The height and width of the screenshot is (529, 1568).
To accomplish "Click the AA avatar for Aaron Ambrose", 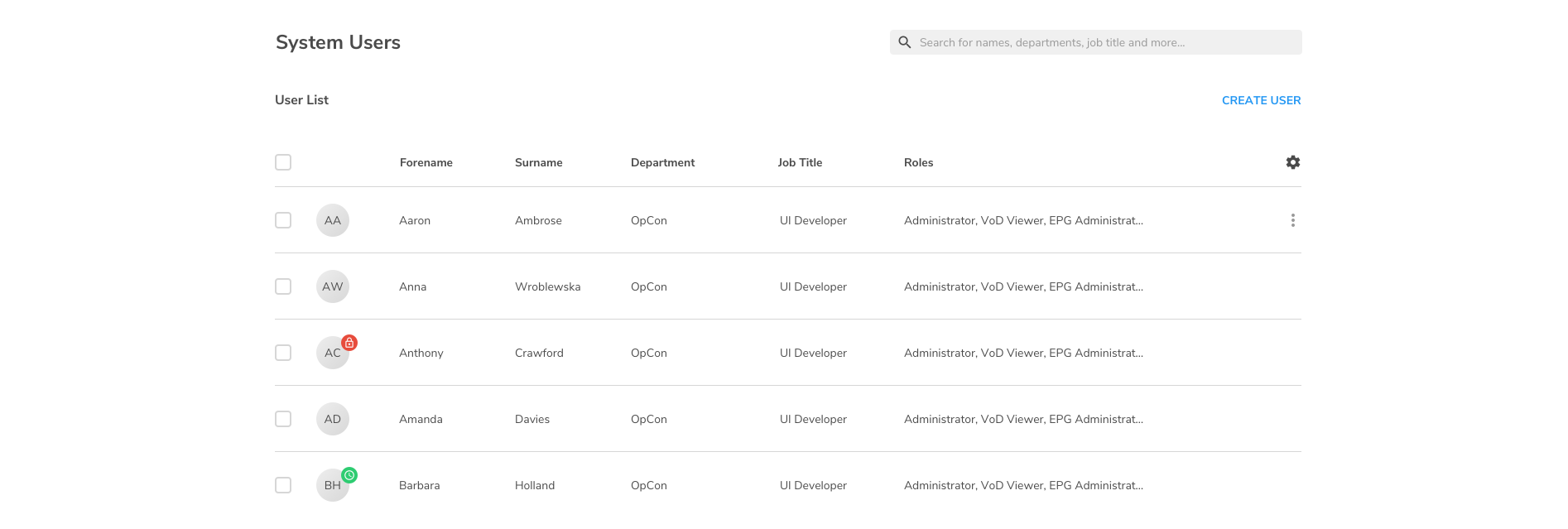I will pyautogui.click(x=332, y=220).
